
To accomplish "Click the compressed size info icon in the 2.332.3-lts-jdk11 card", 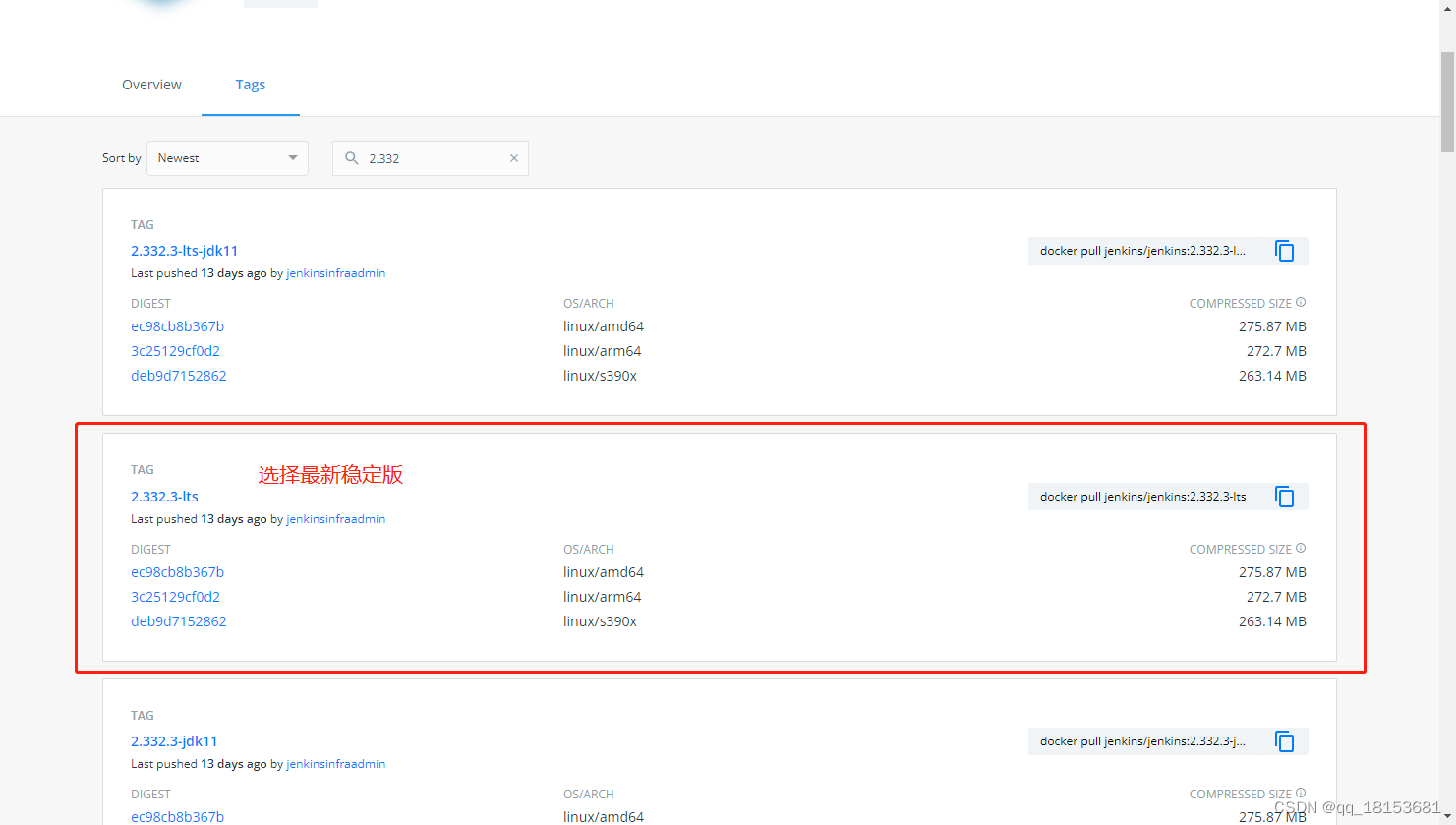I will coord(1301,303).
